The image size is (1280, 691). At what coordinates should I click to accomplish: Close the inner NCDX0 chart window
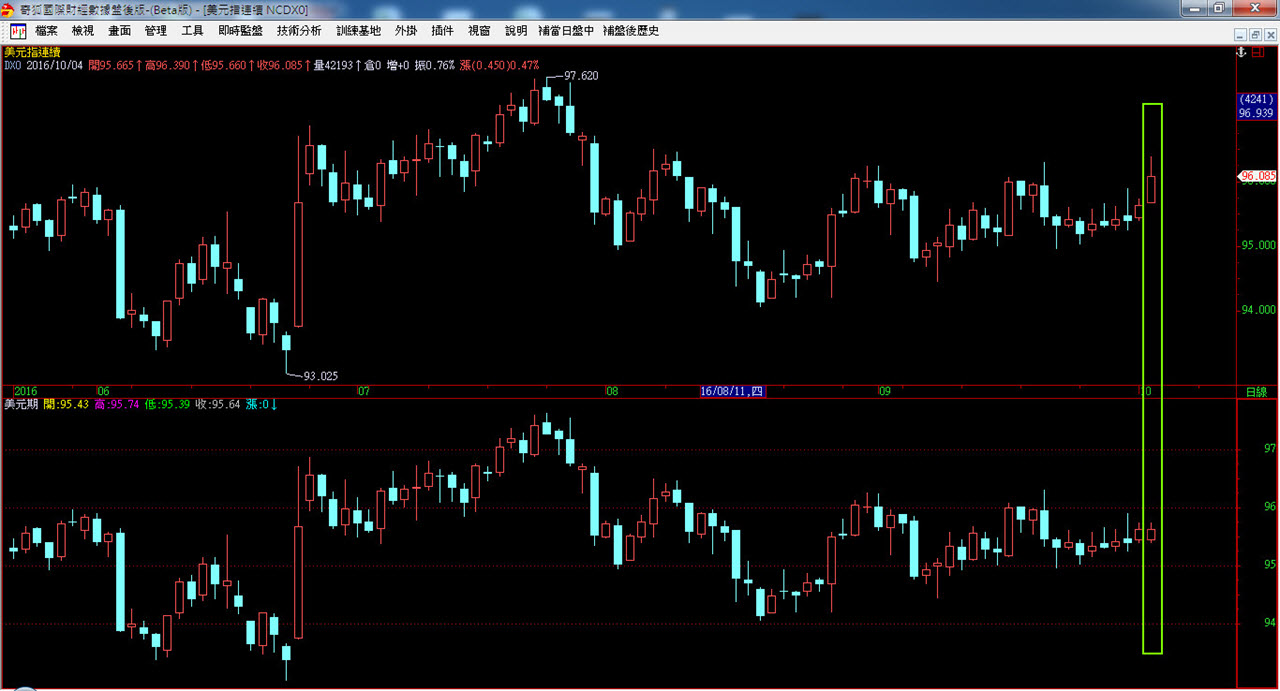point(1271,32)
